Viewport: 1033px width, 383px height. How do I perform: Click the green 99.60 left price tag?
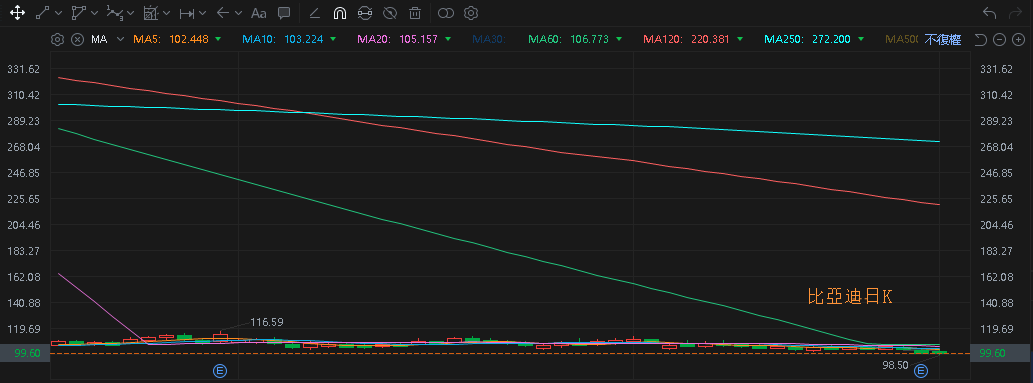pos(26,353)
